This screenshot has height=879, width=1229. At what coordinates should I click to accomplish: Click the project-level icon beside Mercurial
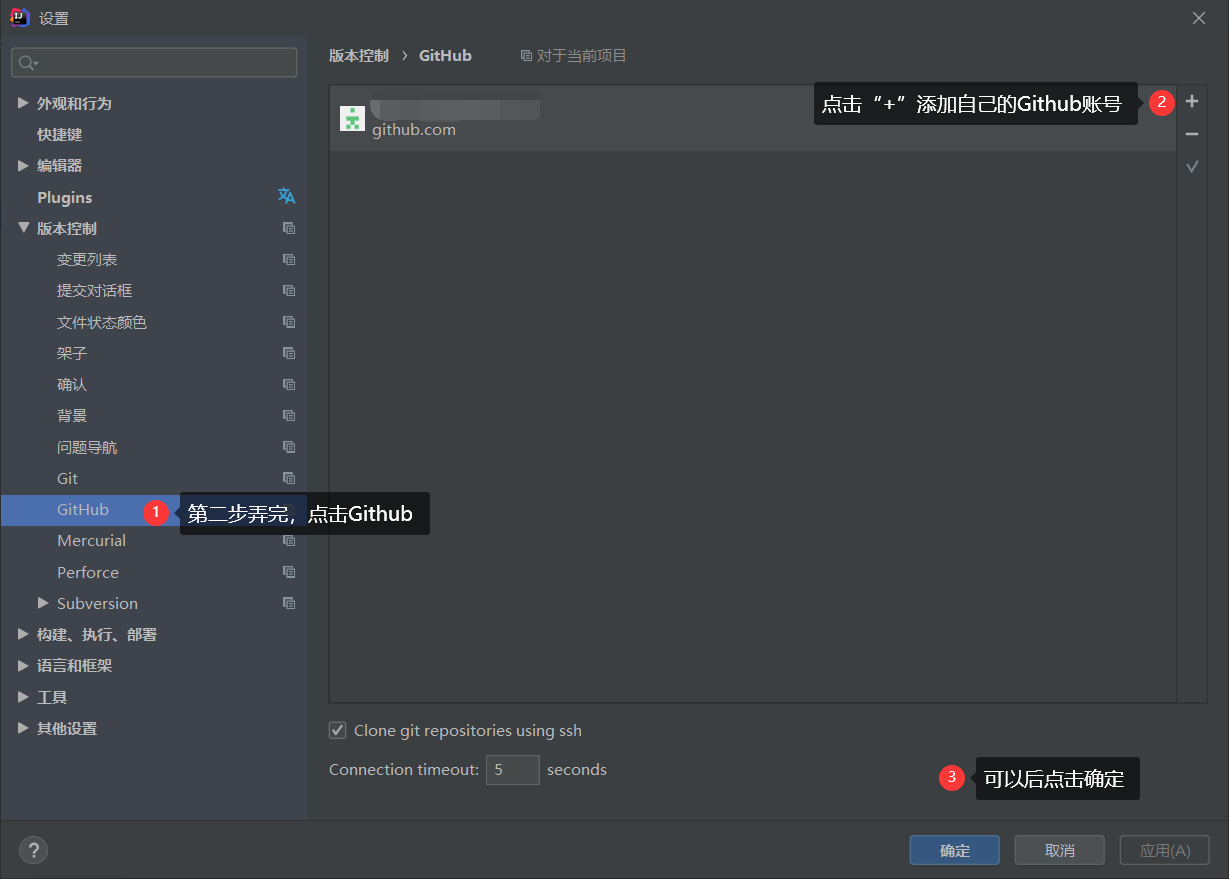pyautogui.click(x=289, y=540)
